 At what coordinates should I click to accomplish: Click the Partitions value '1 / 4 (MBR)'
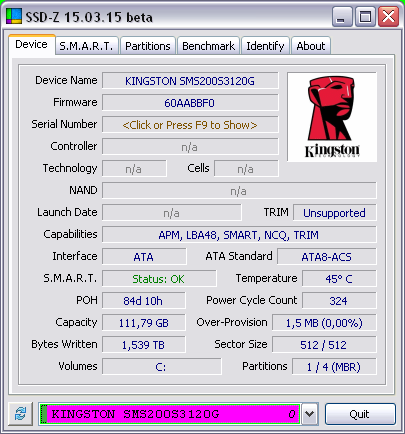point(334,367)
